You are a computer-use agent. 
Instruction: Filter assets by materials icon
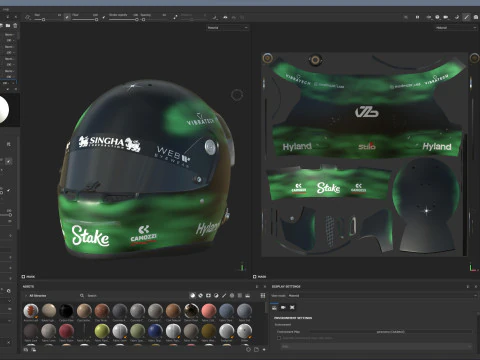[x=192, y=295]
